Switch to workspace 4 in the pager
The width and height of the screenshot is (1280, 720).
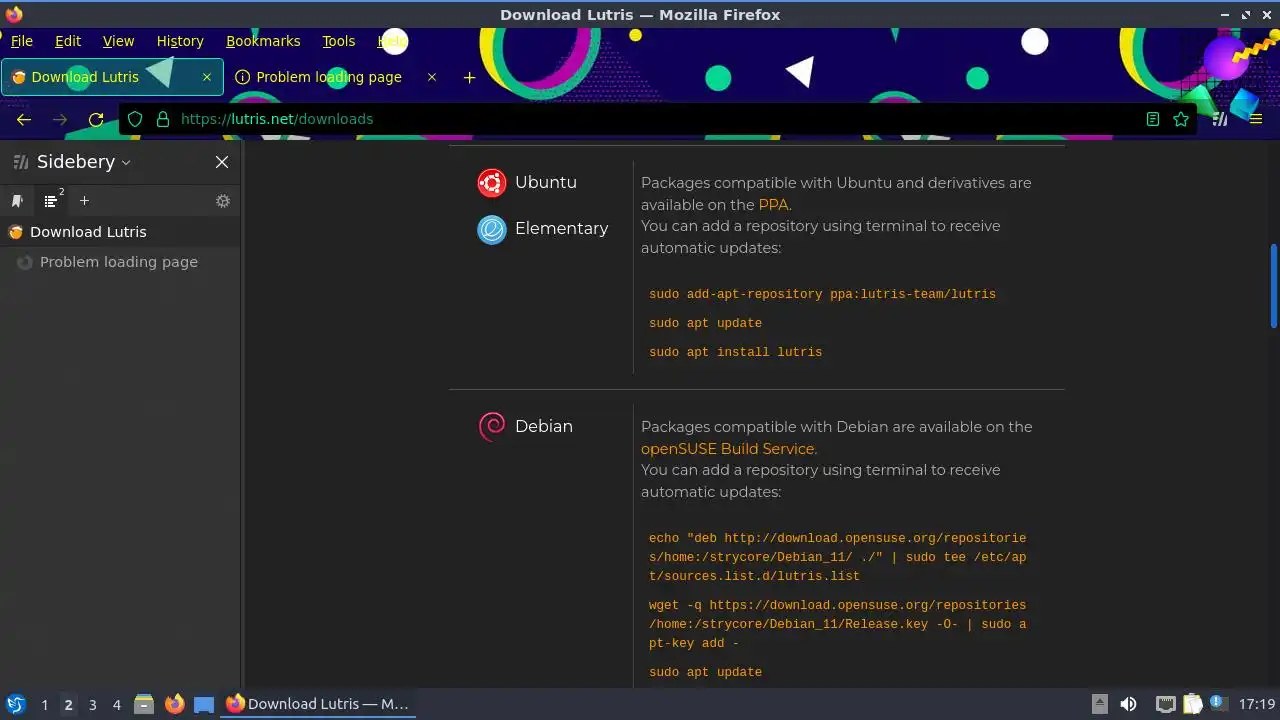pos(116,705)
